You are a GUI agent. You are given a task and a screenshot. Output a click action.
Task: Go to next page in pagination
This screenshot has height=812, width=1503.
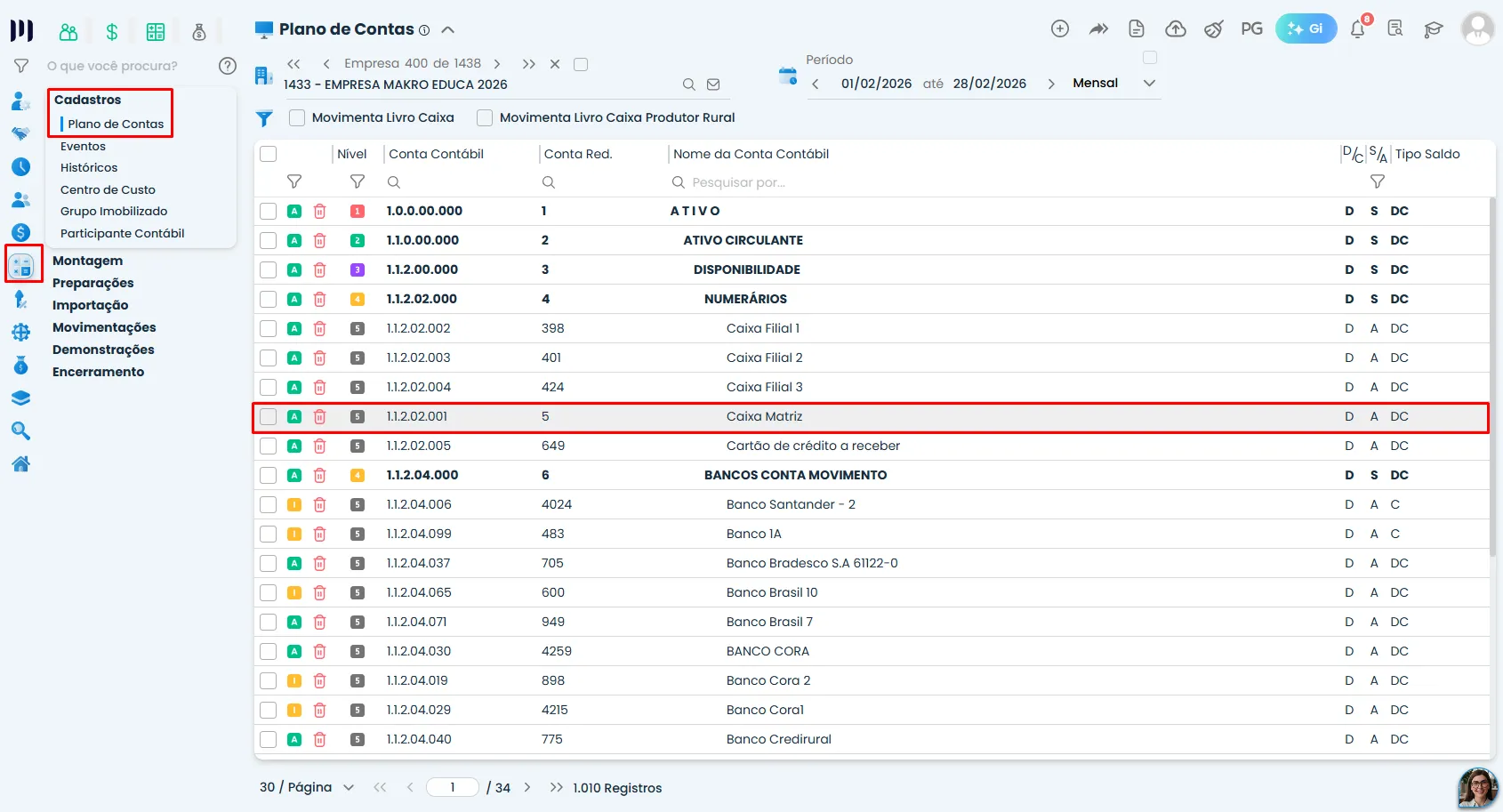527,787
